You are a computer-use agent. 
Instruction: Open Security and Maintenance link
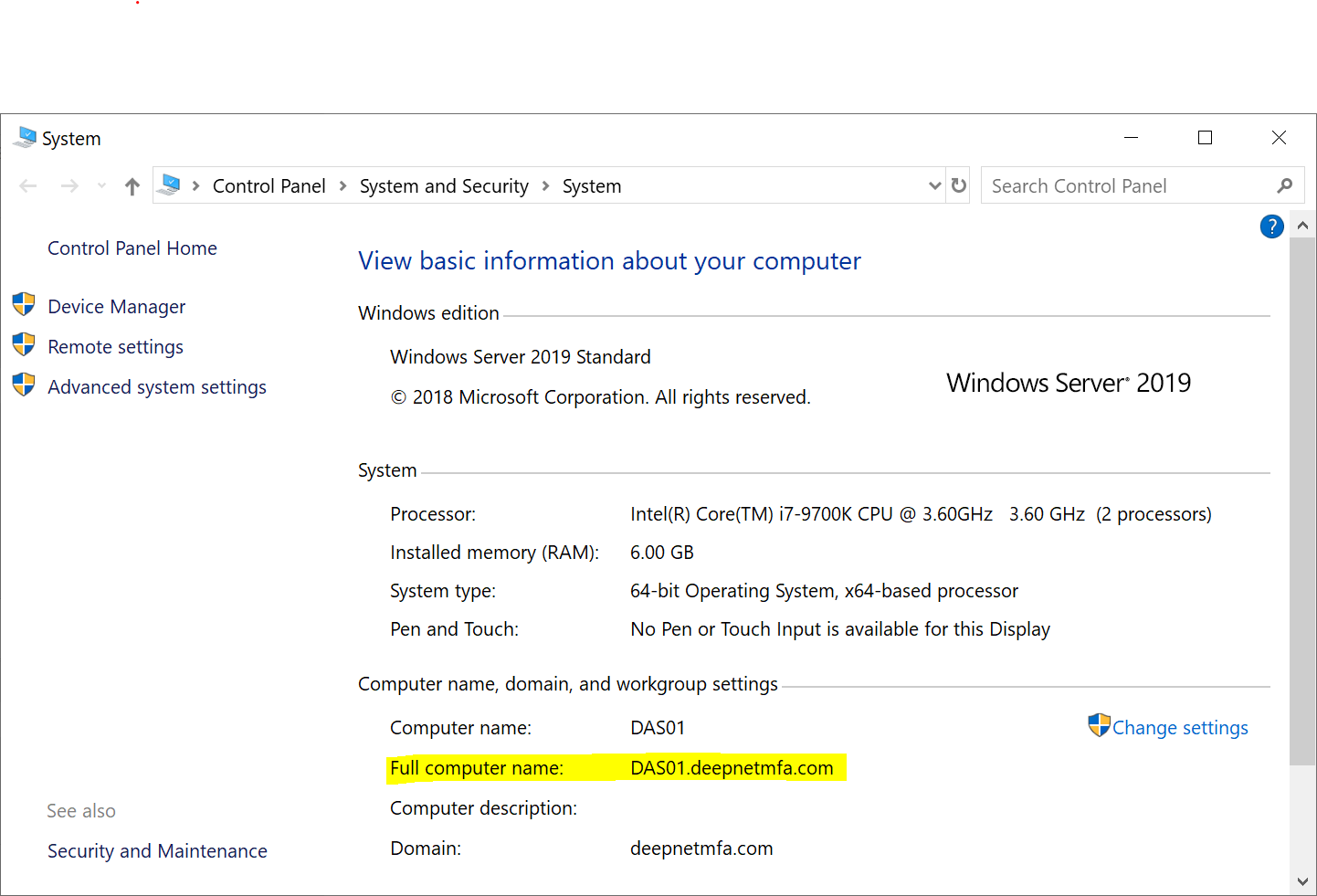coord(157,851)
